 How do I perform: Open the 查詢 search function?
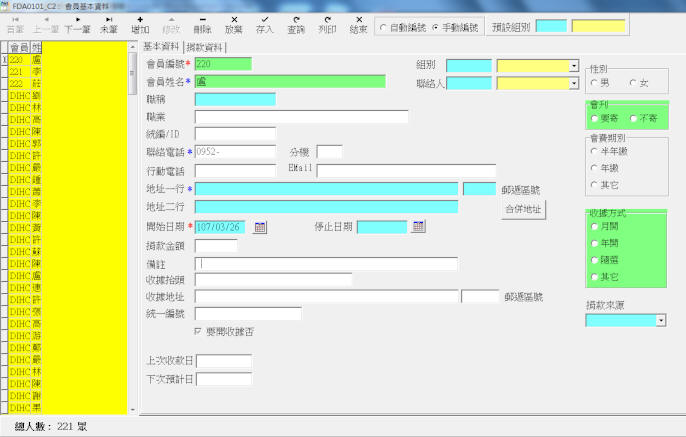[296, 24]
